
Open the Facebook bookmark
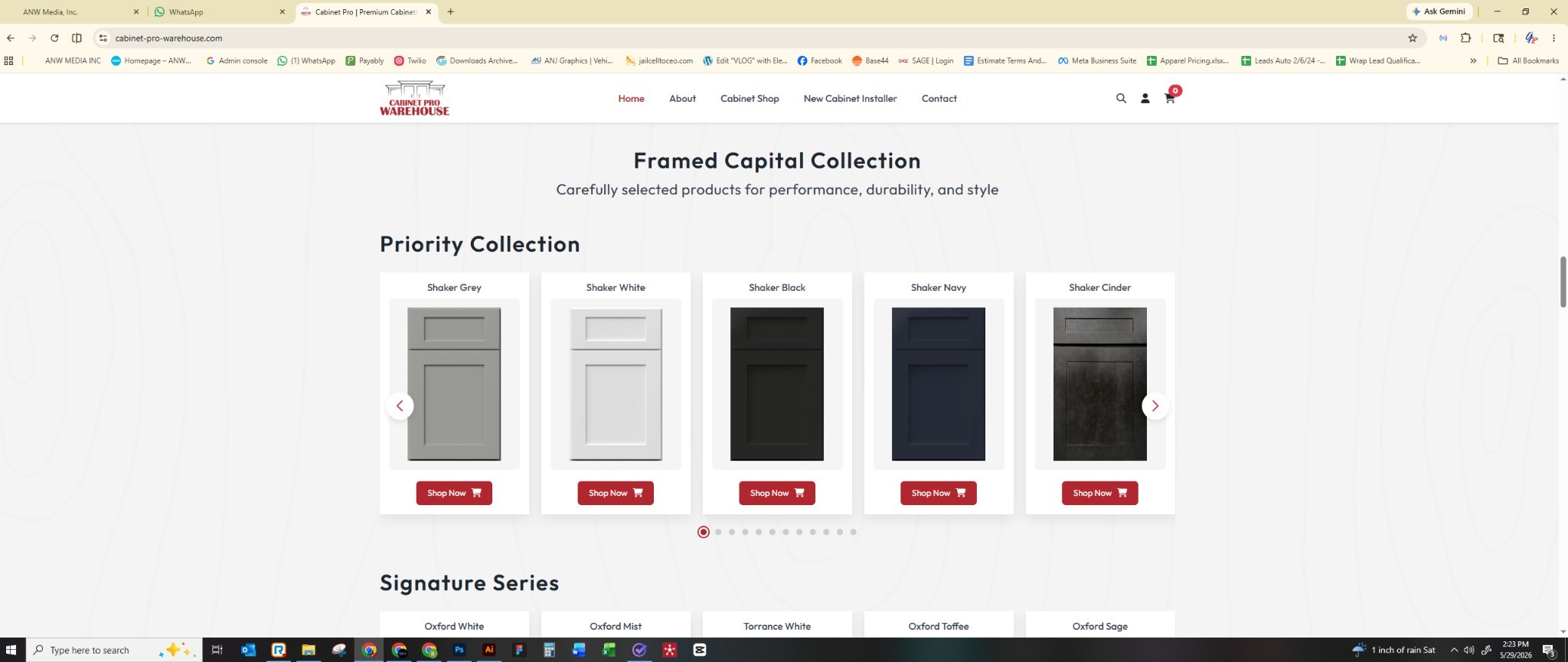(819, 60)
